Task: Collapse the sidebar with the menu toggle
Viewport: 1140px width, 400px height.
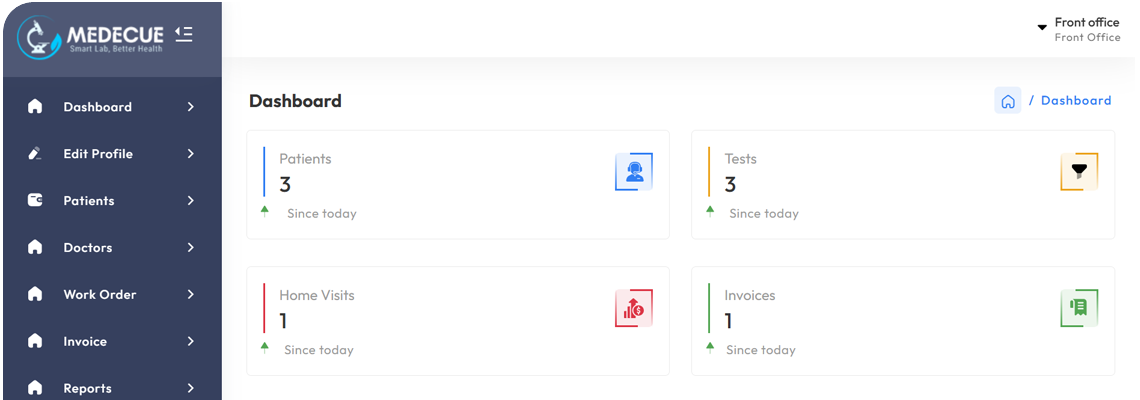Action: [183, 34]
